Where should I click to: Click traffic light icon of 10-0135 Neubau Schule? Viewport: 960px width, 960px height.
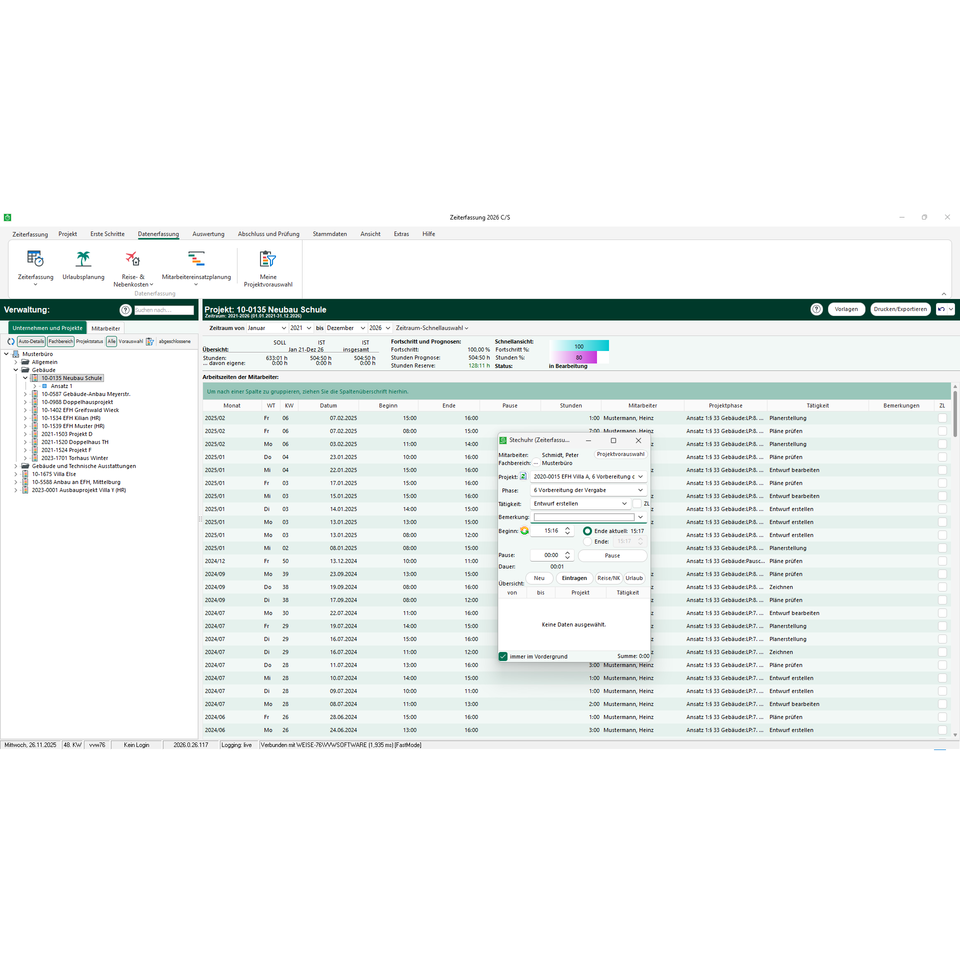pyautogui.click(x=35, y=378)
